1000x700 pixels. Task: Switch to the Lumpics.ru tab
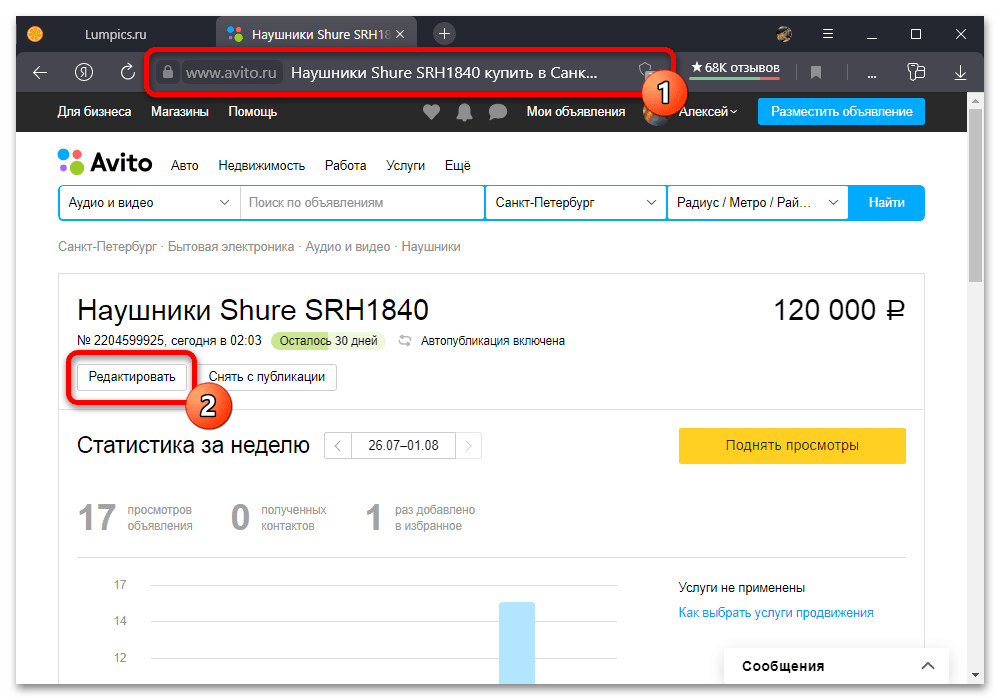[115, 34]
